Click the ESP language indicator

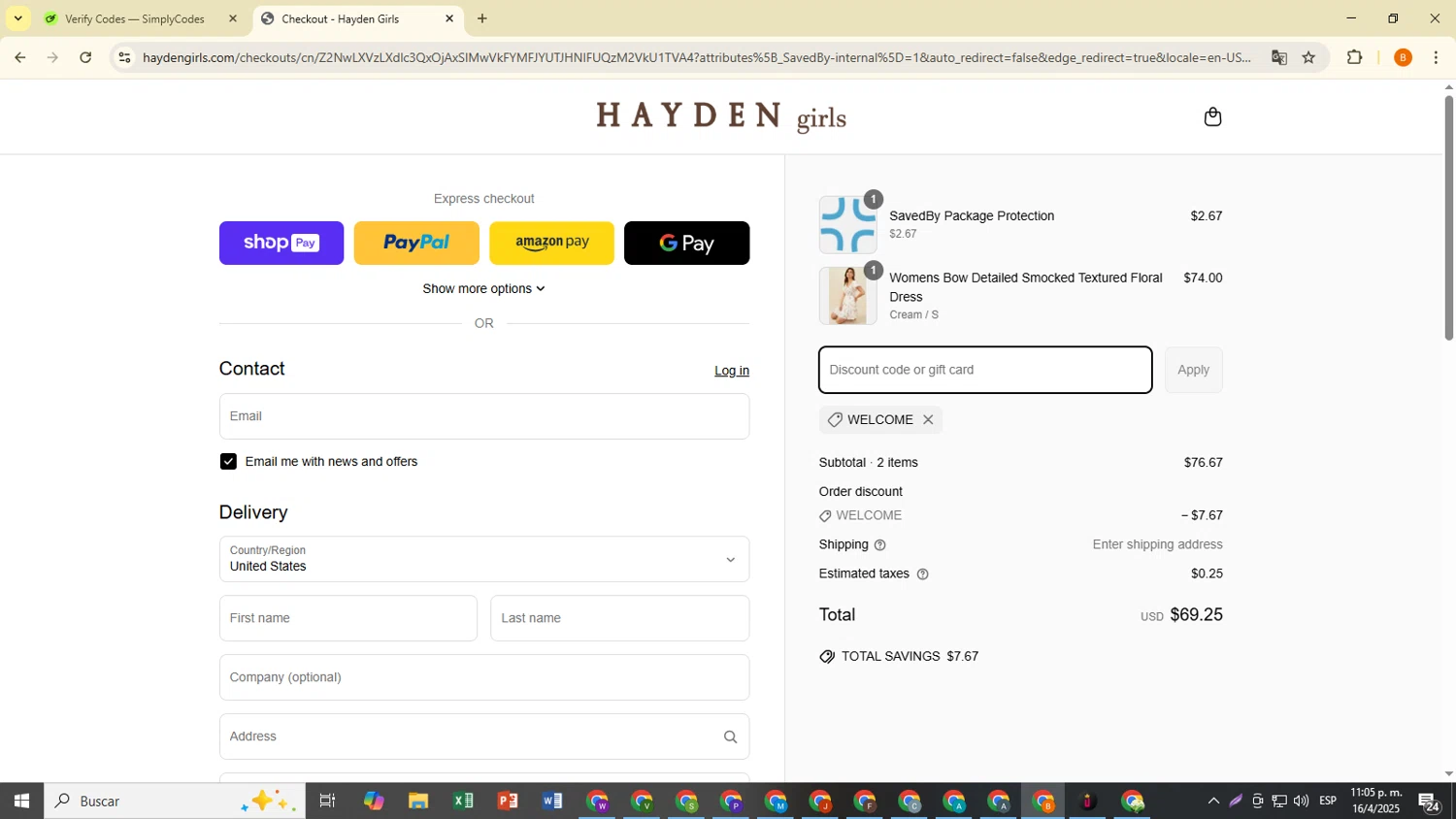coord(1328,802)
